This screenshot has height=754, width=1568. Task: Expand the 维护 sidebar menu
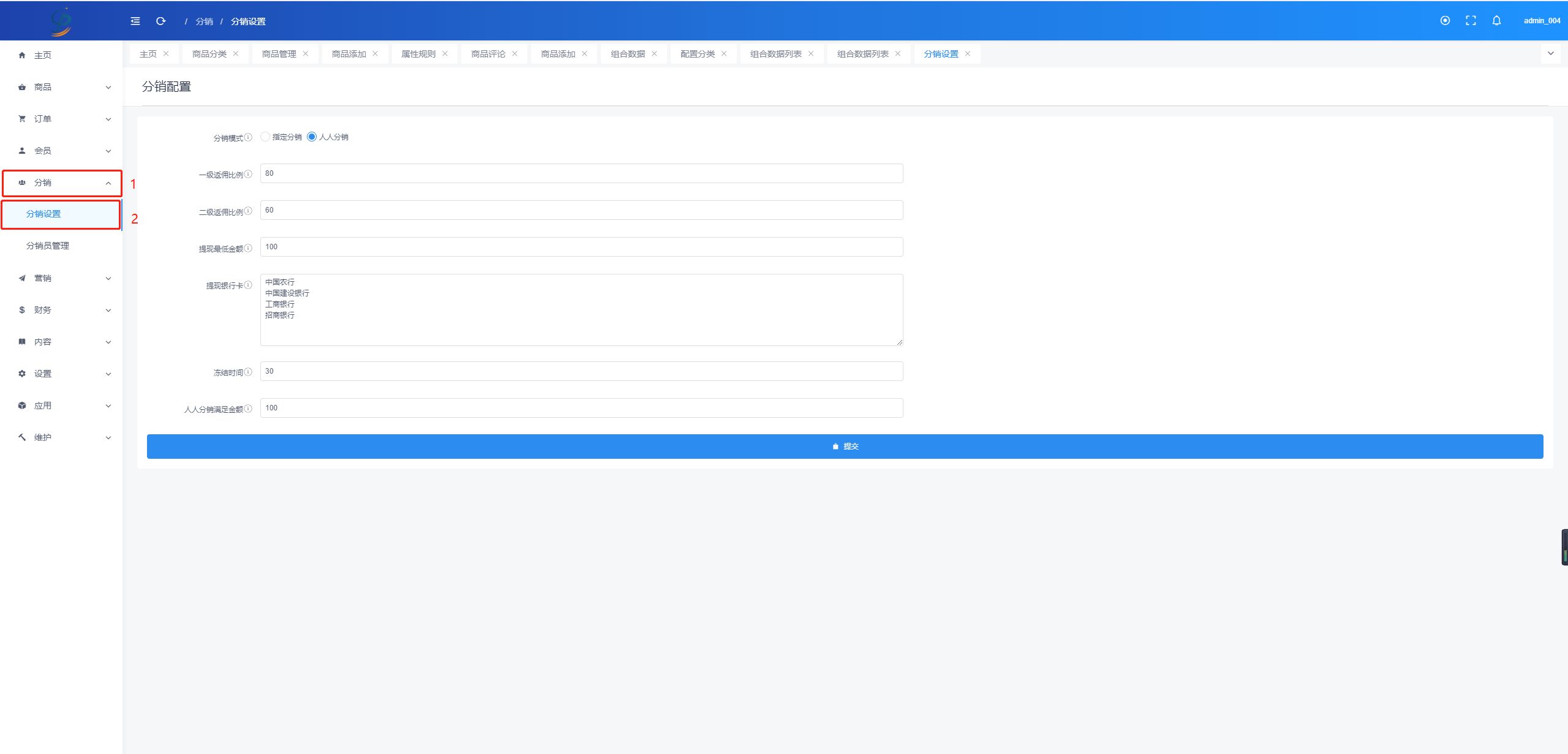(x=61, y=437)
